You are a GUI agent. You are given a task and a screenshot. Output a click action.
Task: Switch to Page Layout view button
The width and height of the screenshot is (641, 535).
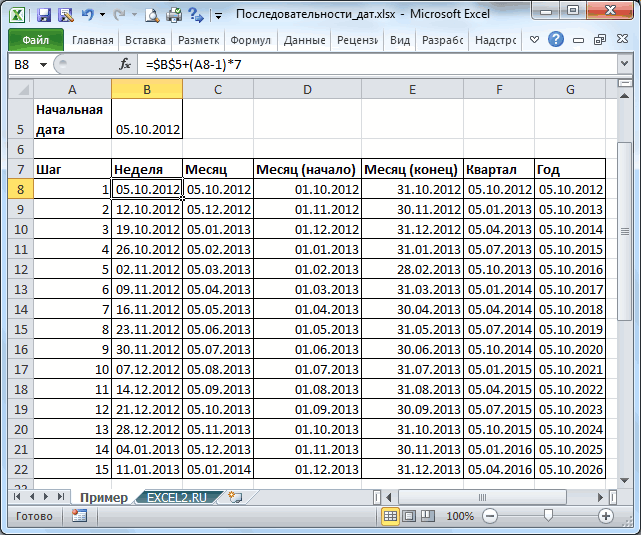(409, 516)
